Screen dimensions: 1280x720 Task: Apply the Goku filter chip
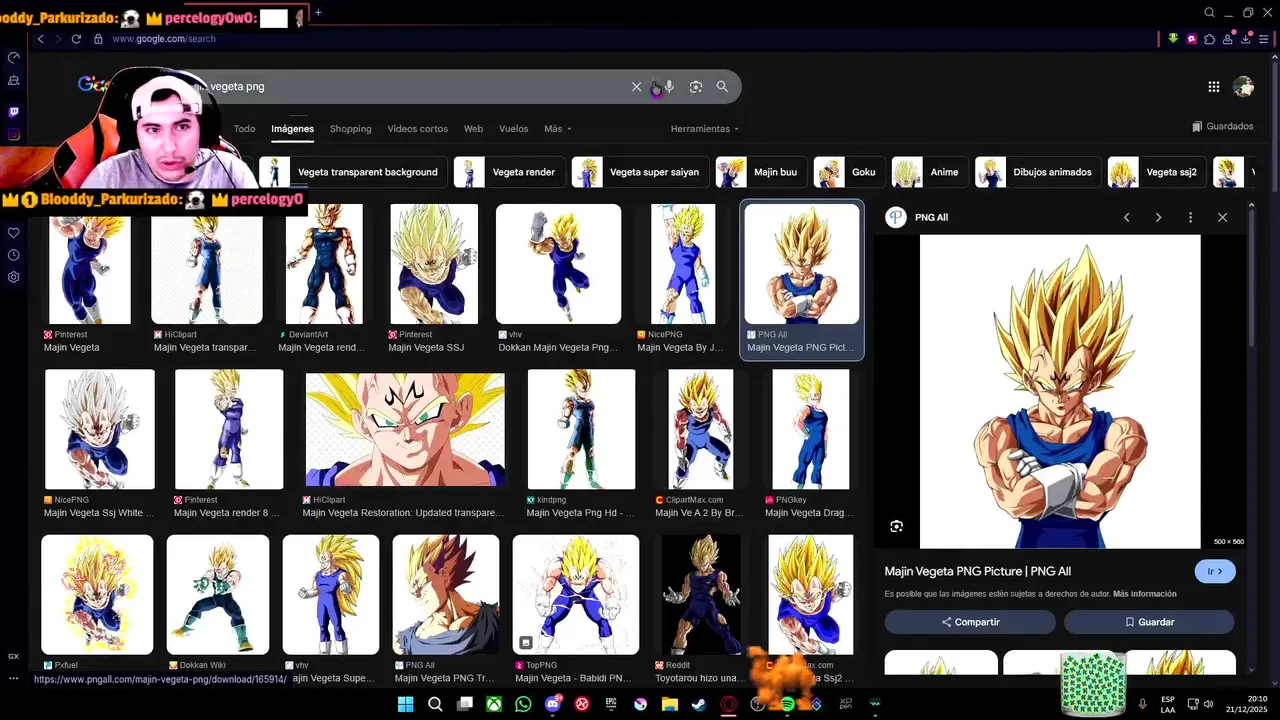point(848,172)
